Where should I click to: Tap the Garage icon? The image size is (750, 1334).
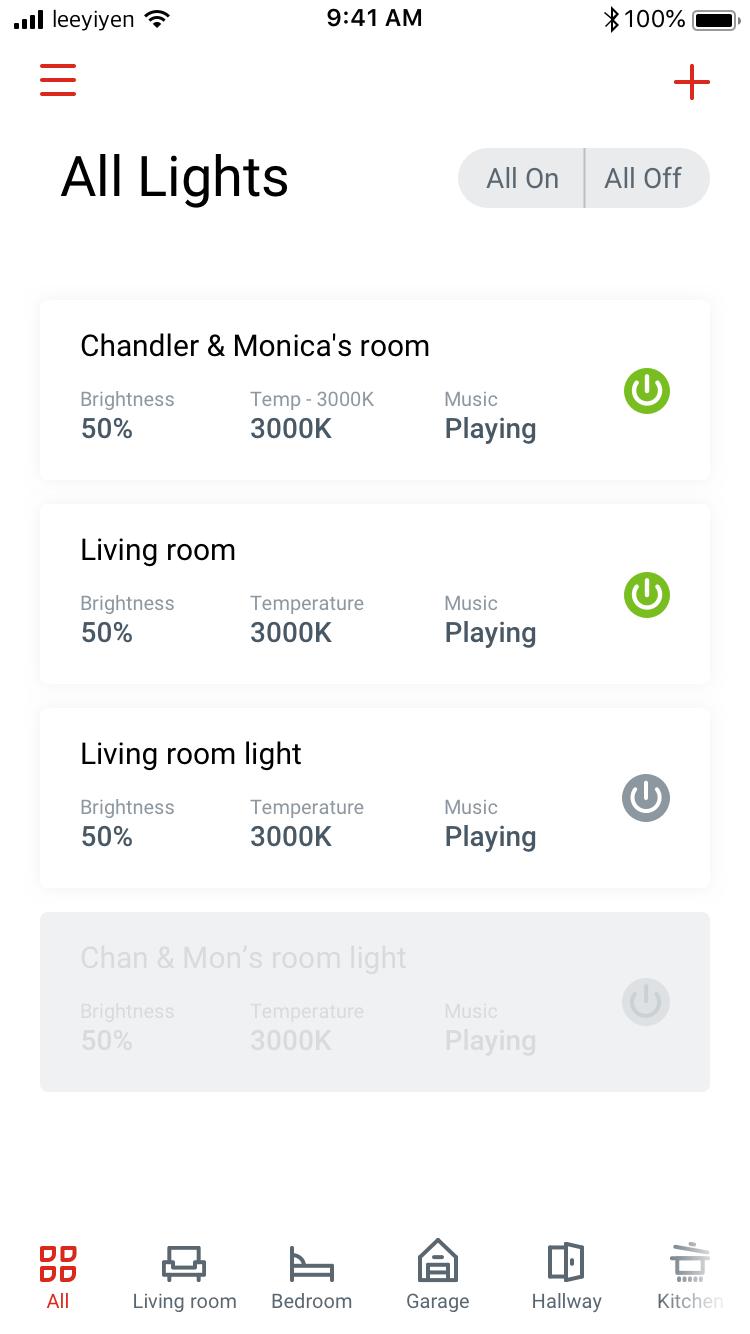click(x=437, y=1262)
